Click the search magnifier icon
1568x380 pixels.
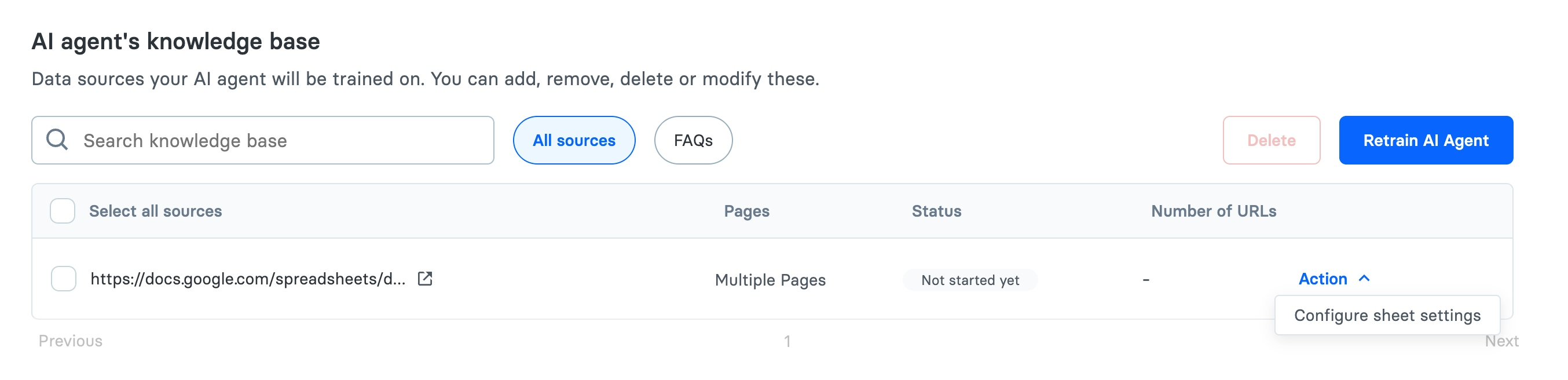[57, 140]
